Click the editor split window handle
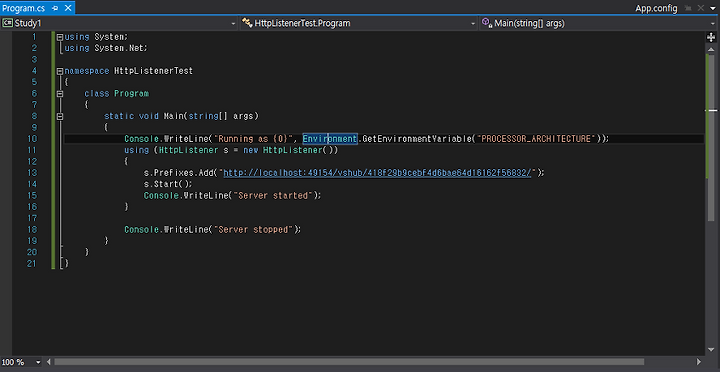This screenshot has width=720, height=372. [x=712, y=38]
